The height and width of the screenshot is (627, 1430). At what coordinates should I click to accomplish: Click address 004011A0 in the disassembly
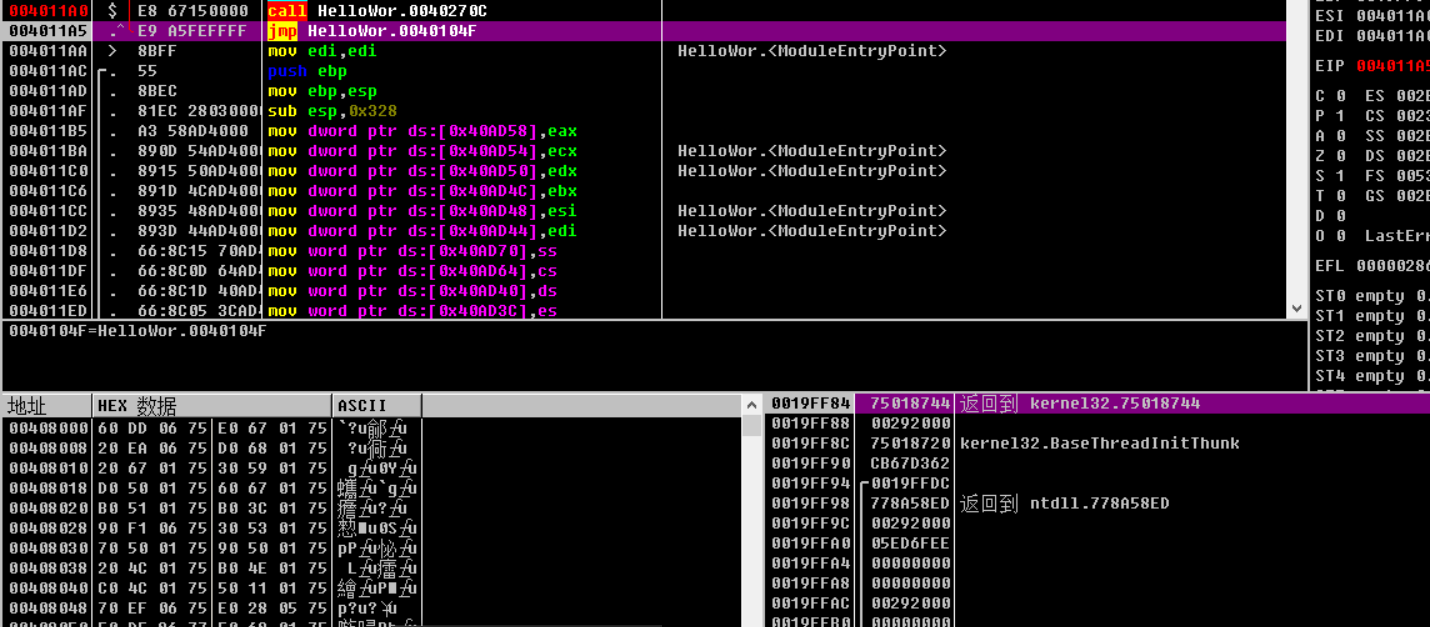[49, 10]
